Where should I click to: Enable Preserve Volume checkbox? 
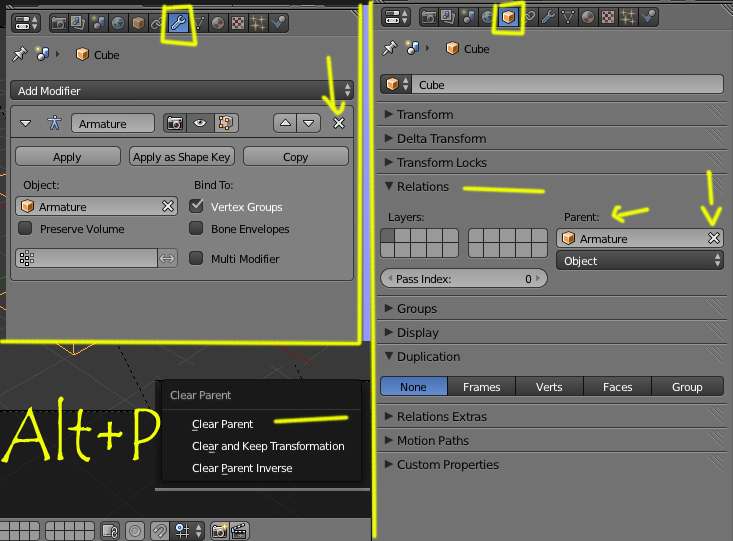[x=25, y=228]
